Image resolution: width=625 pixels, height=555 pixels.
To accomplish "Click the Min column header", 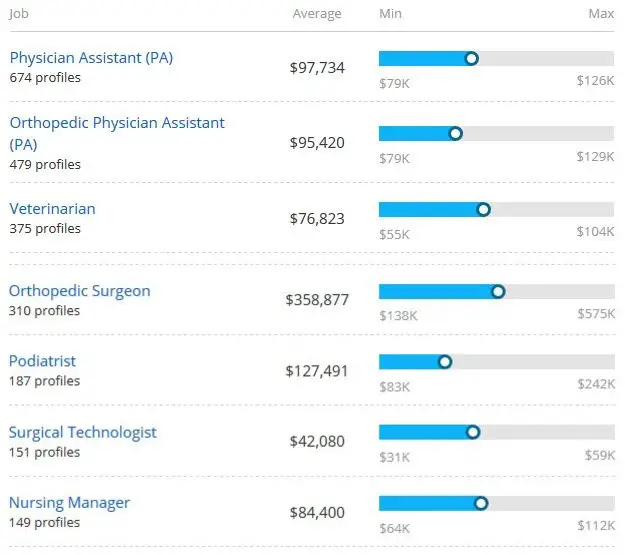I will [390, 14].
